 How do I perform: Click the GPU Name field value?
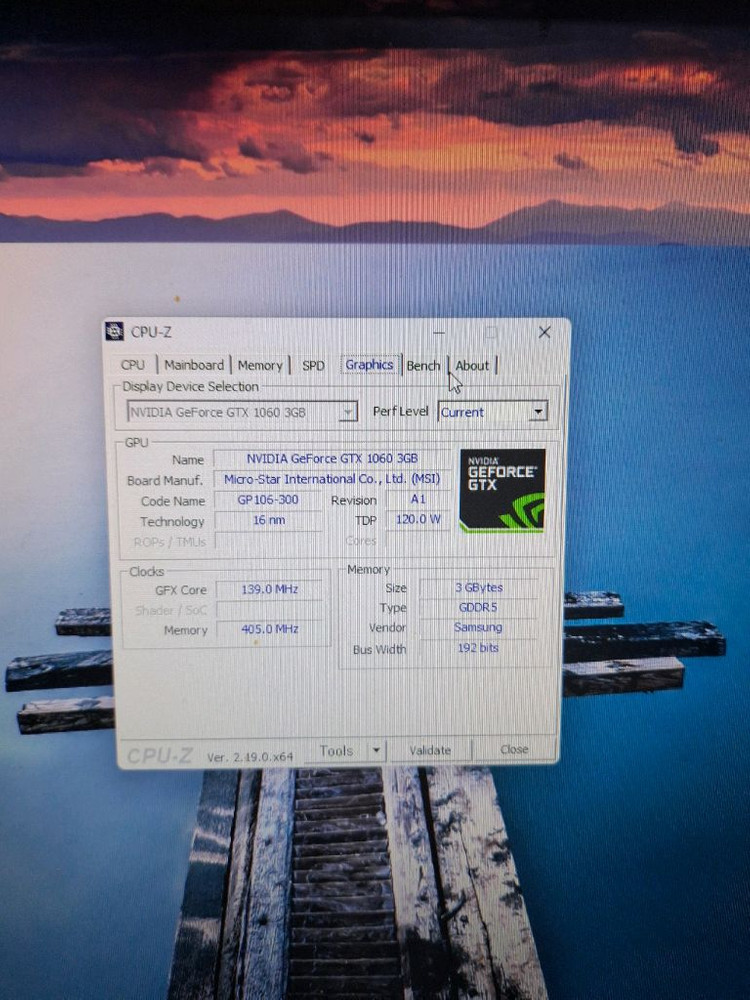[x=332, y=459]
